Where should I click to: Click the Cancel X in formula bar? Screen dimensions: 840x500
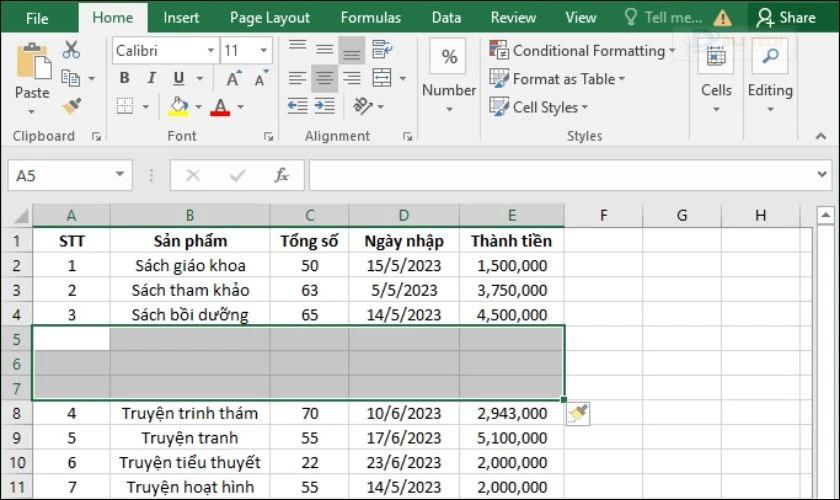click(x=193, y=175)
